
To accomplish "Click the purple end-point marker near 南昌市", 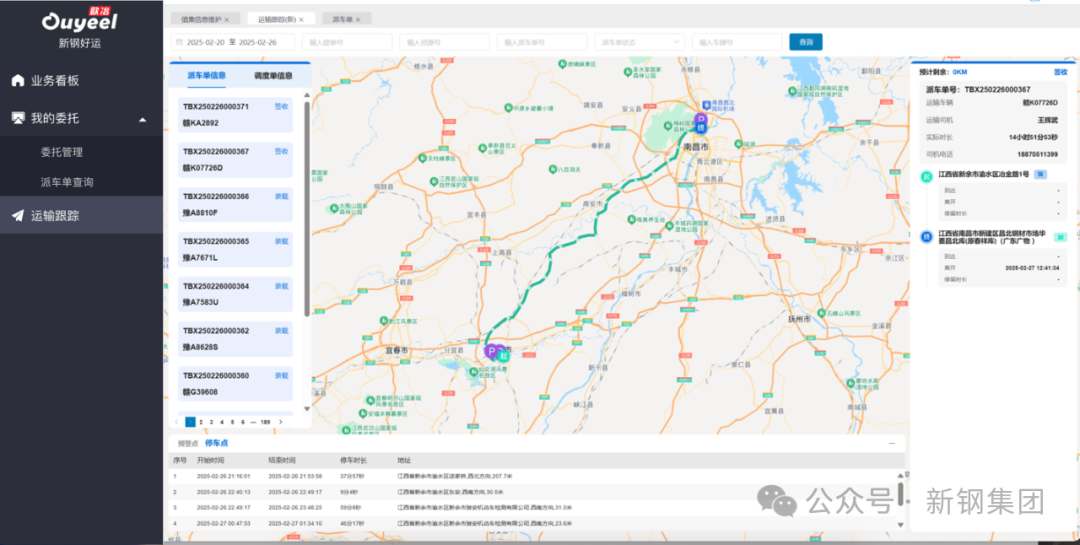I will 701,127.
